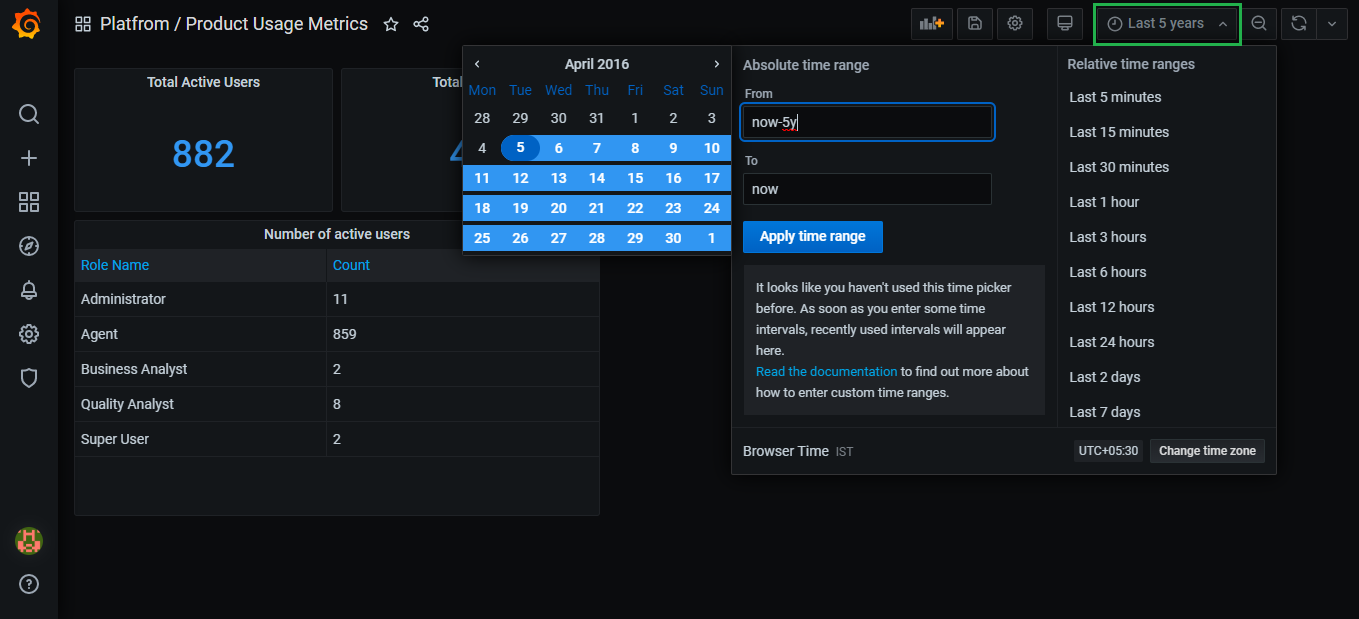Screen dimensions: 1359x619
Task: Select Last 24 hours range
Action: tap(1112, 342)
